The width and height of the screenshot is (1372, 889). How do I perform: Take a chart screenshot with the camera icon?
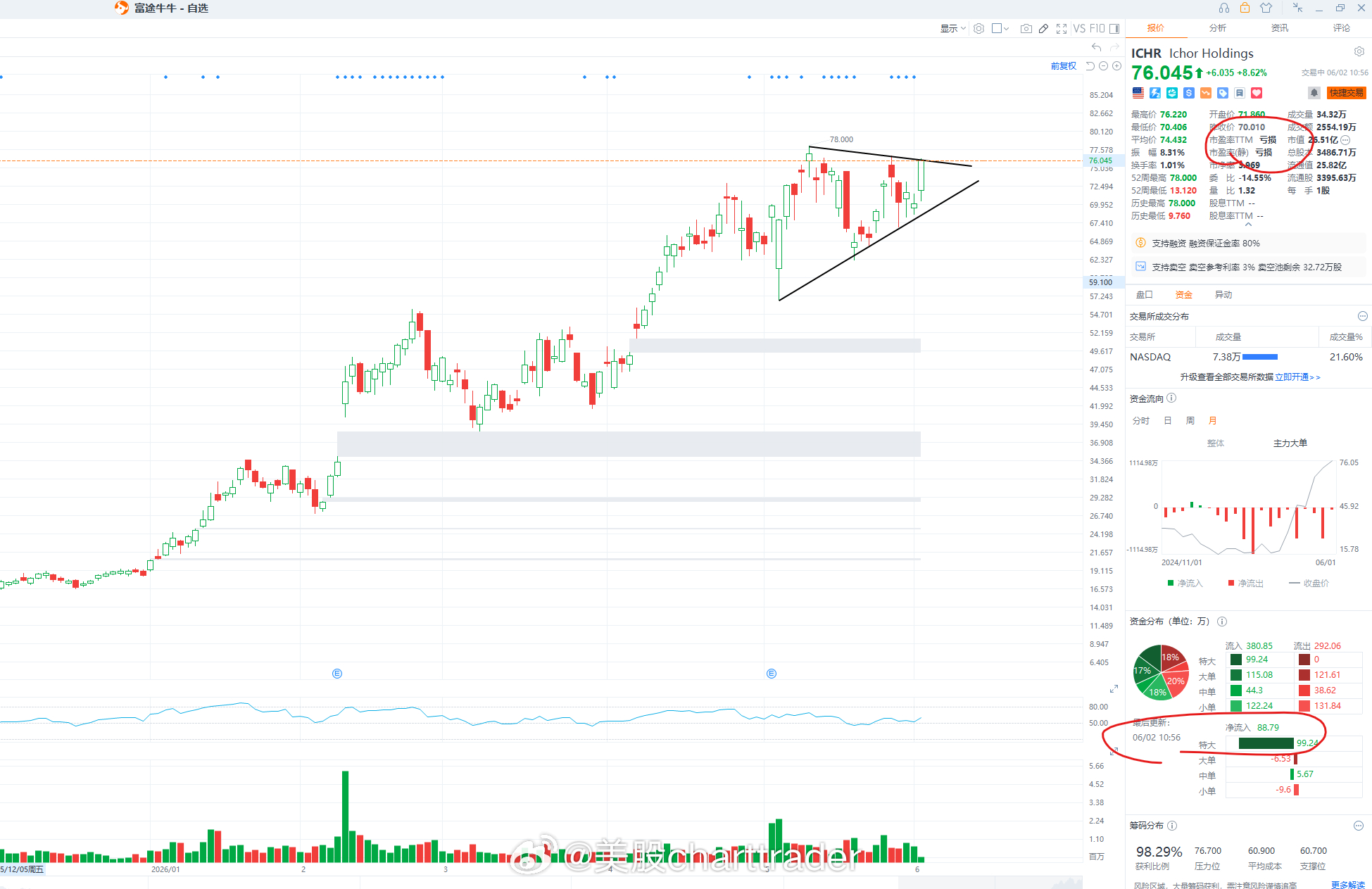coord(1026,29)
